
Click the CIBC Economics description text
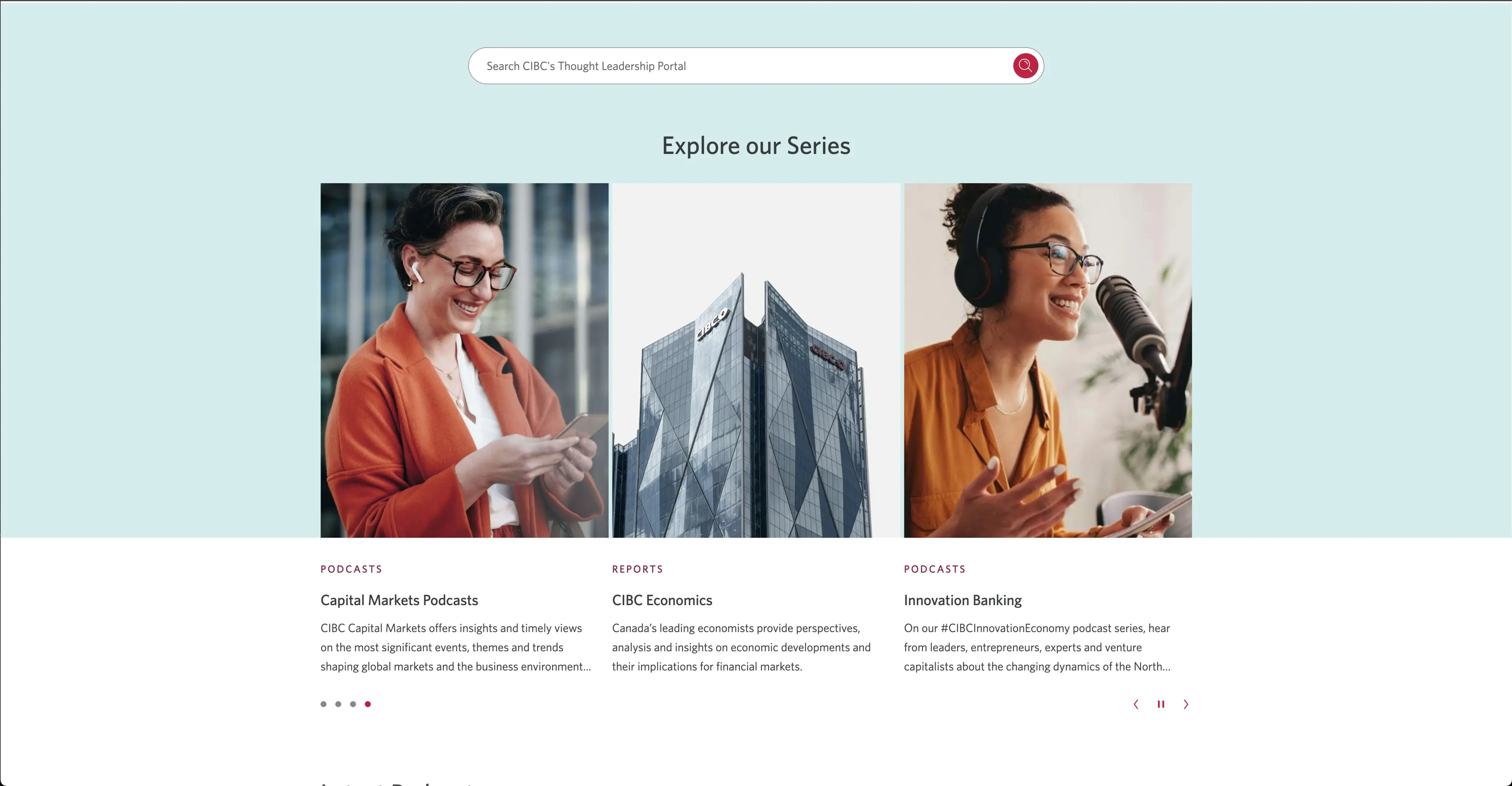[x=741, y=647]
